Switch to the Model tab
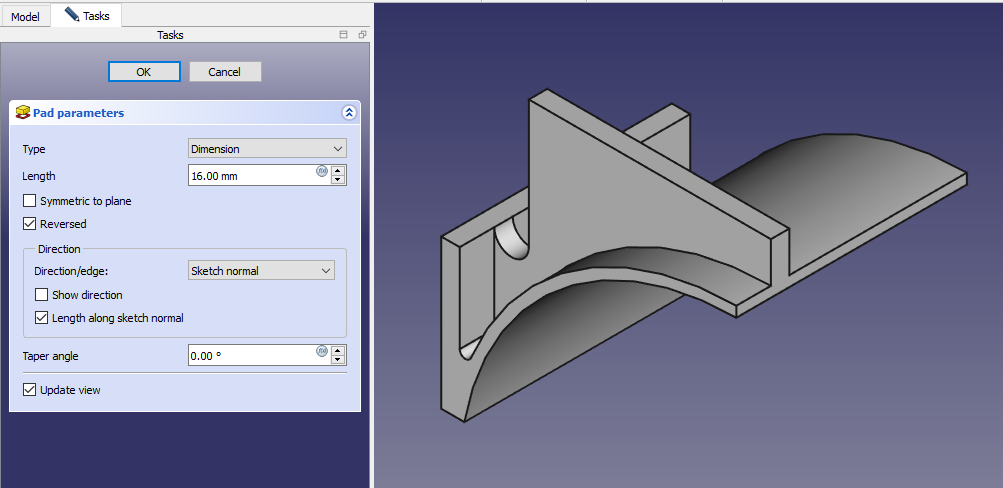1003x488 pixels. click(25, 16)
